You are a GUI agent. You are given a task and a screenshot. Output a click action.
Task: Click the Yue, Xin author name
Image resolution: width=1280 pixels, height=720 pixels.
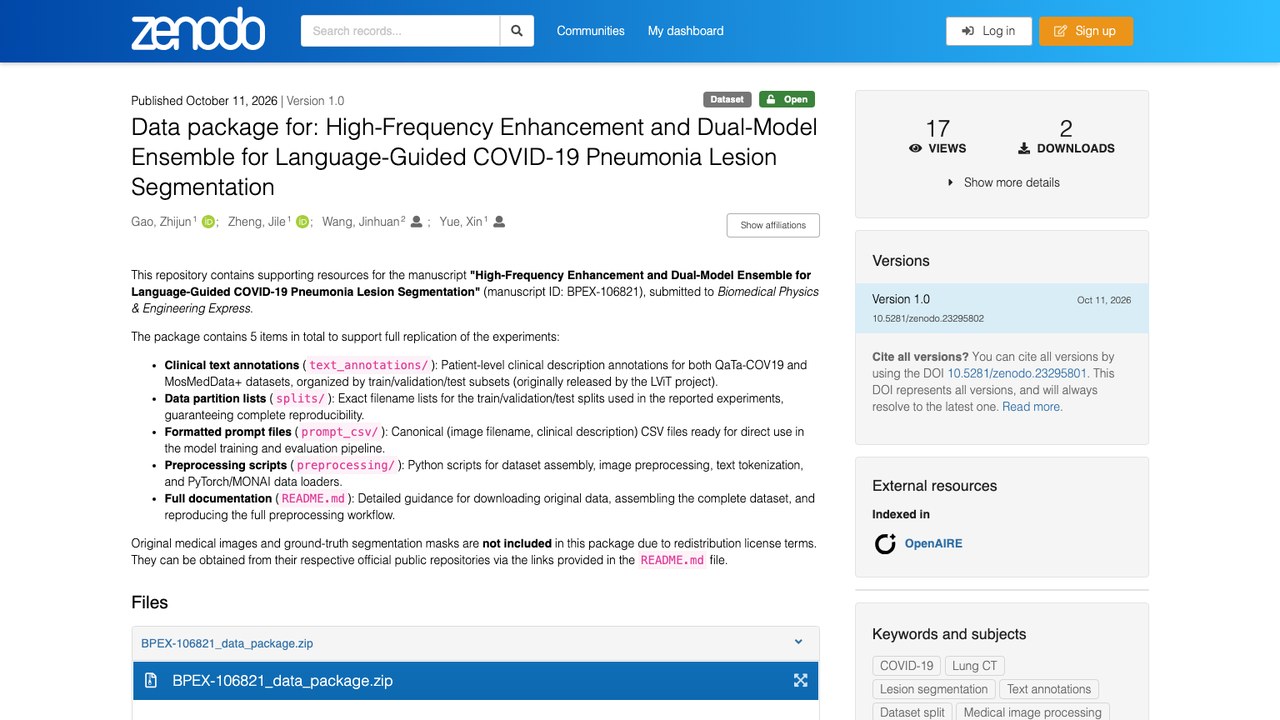(461, 222)
